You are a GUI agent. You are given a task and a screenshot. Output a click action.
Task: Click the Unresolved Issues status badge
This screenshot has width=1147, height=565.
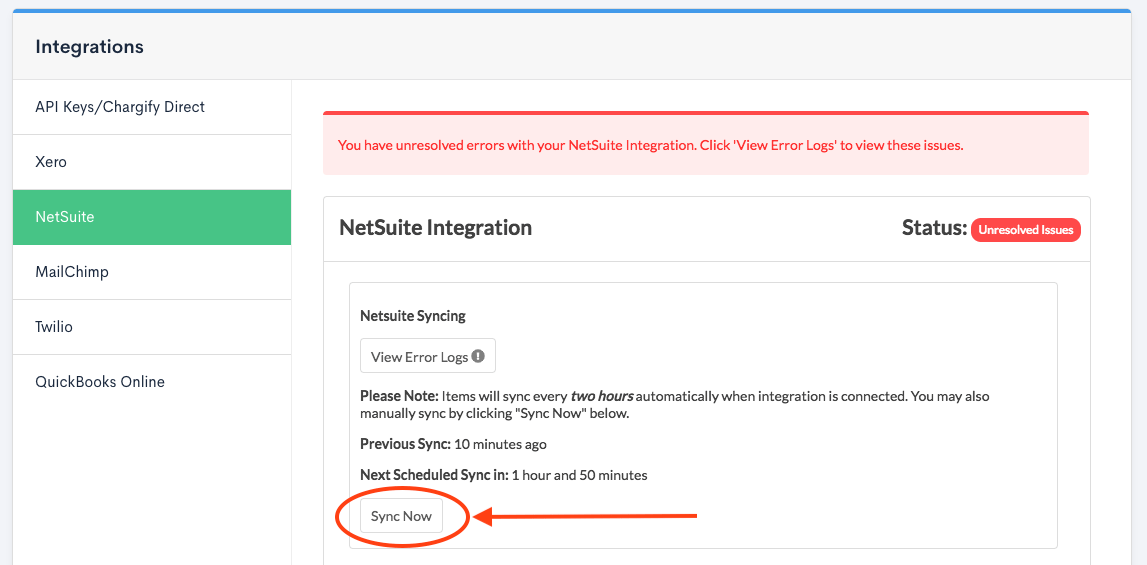click(x=1026, y=230)
